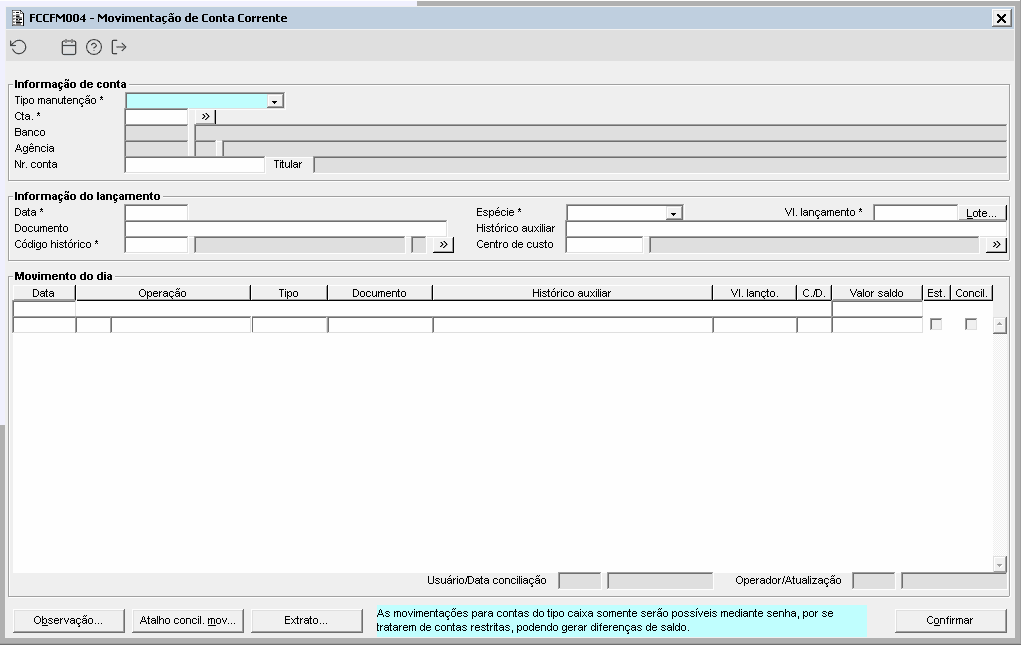
Task: Click the Titular label
Action: [288, 165]
